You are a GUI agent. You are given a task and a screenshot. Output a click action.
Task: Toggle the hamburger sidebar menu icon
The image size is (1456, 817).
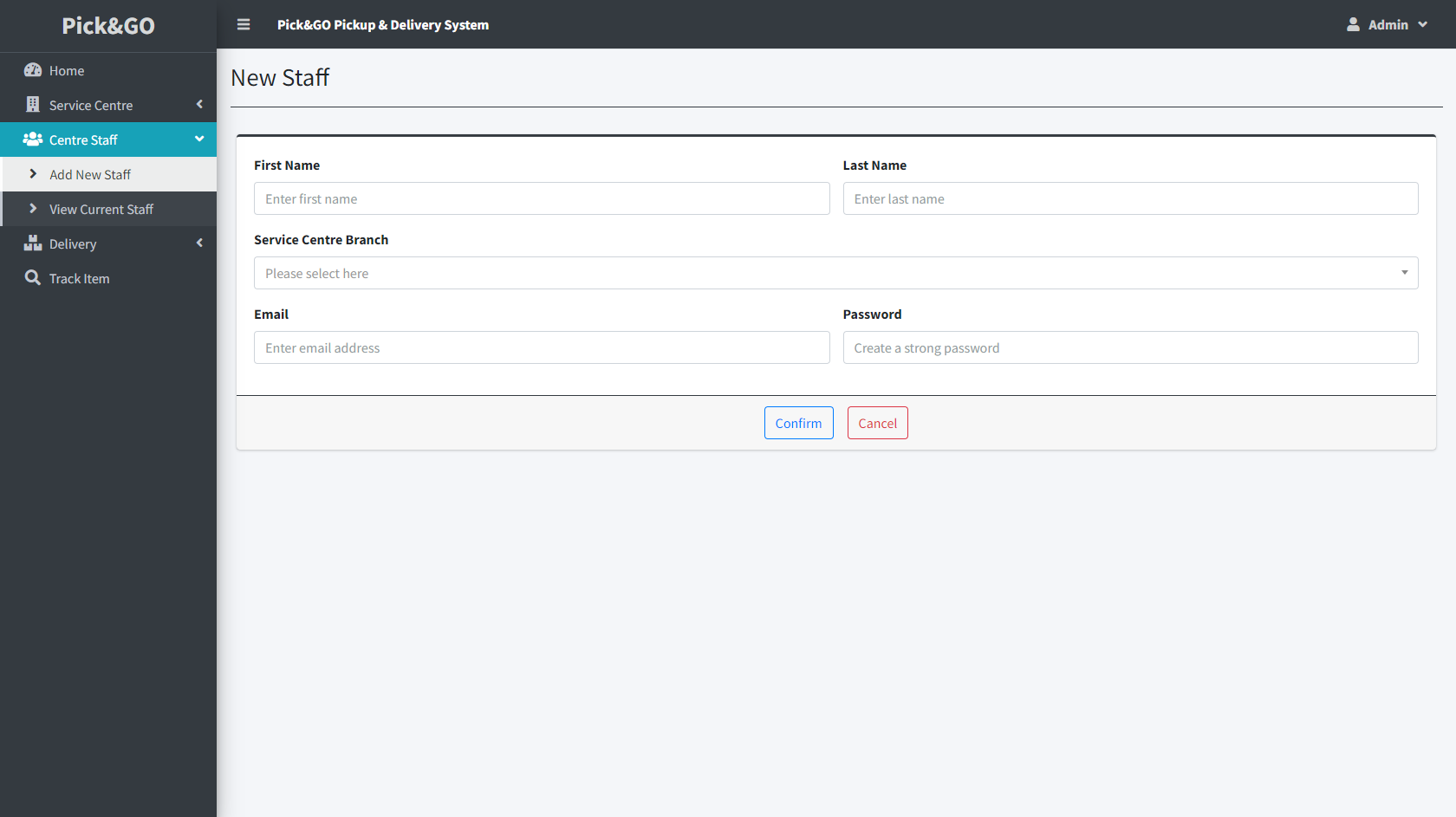244,24
